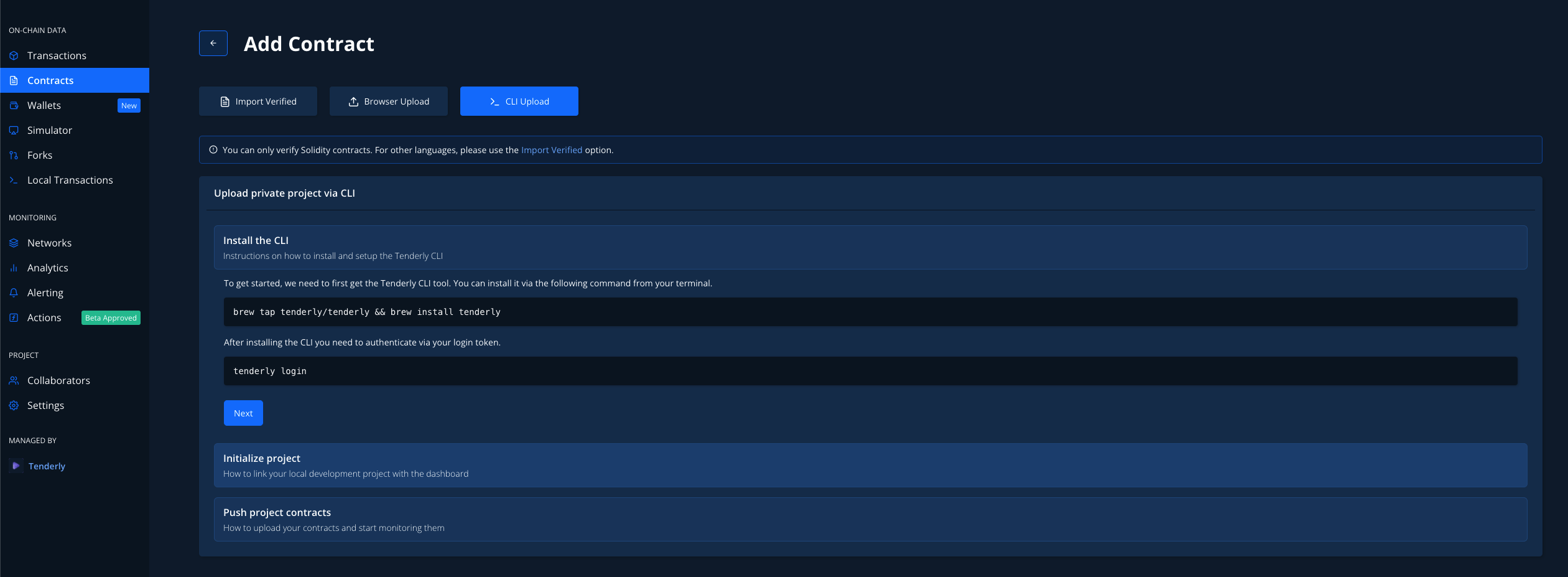The image size is (1568, 577).
Task: Click the document icon on Import Verified
Action: tap(225, 101)
